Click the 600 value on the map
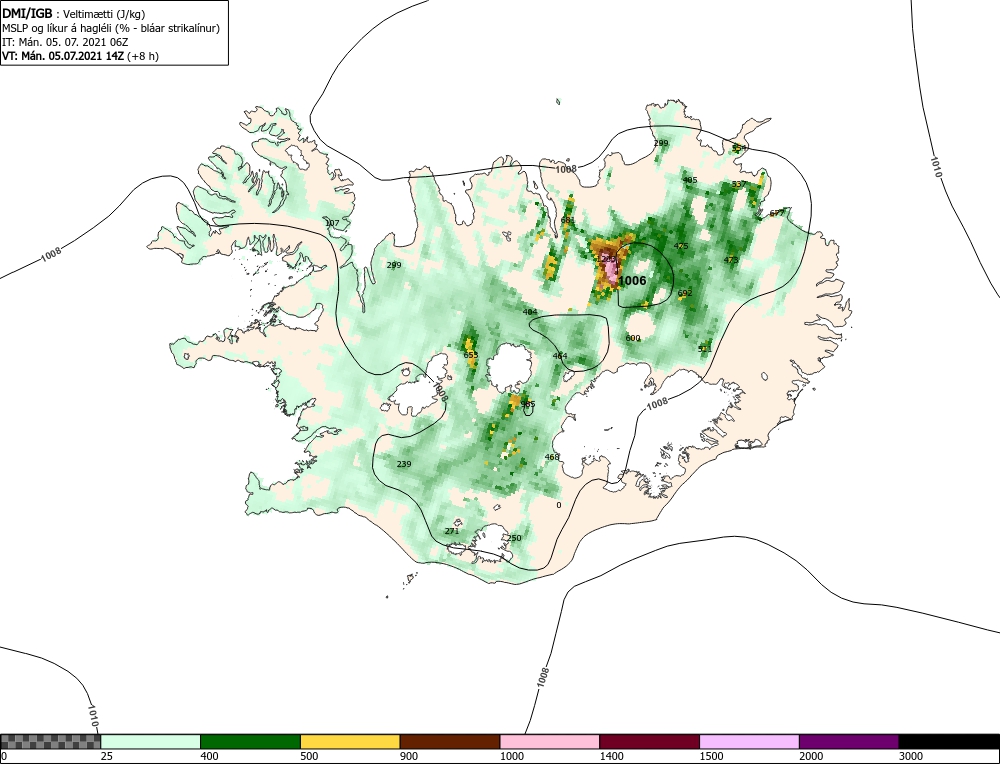The image size is (1000, 764). point(633,338)
